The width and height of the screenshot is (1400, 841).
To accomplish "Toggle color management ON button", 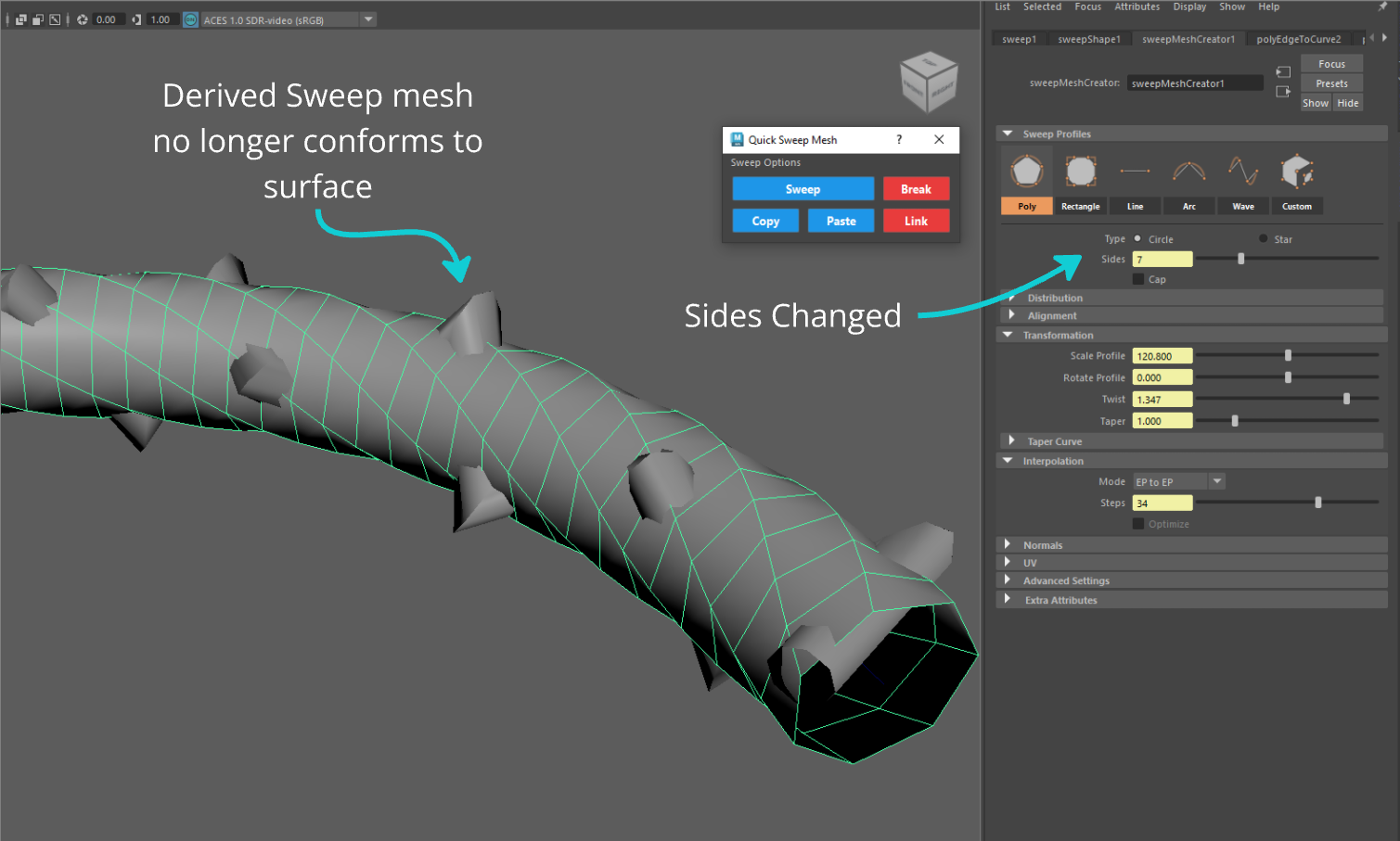I will [x=190, y=19].
